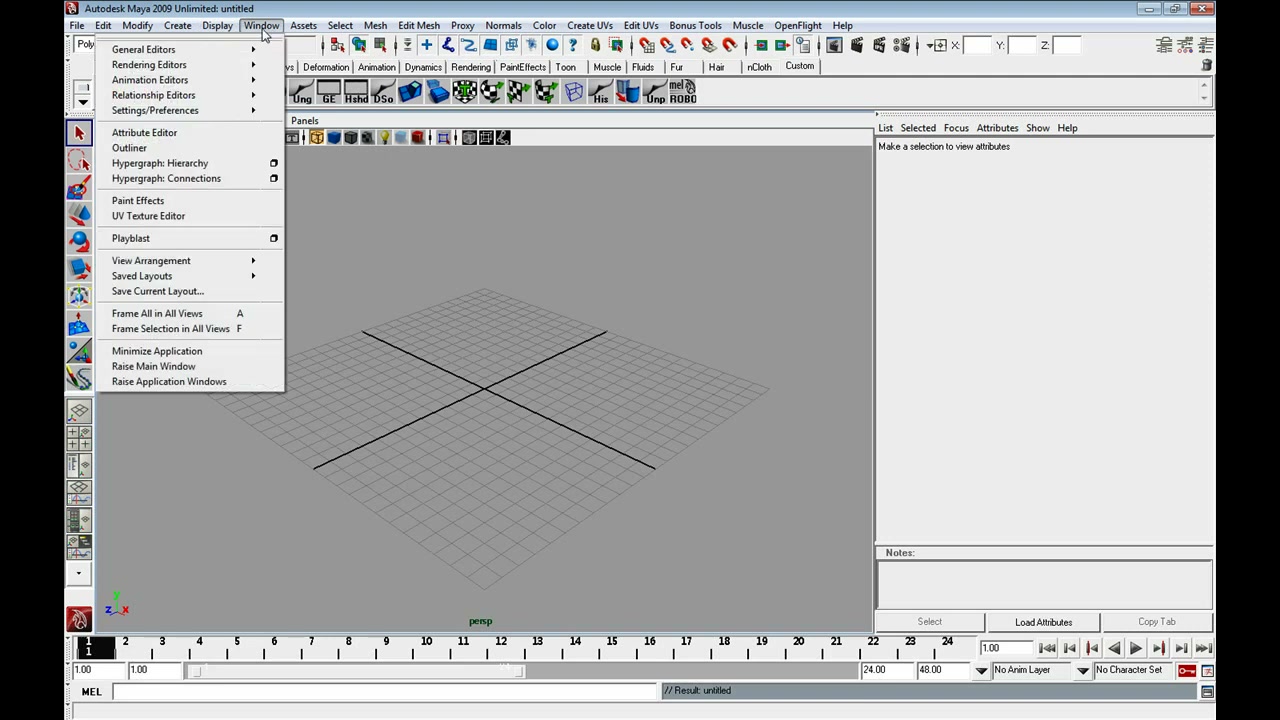Open animation preferences icon beside key button
Image resolution: width=1280 pixels, height=720 pixels.
click(x=1207, y=670)
